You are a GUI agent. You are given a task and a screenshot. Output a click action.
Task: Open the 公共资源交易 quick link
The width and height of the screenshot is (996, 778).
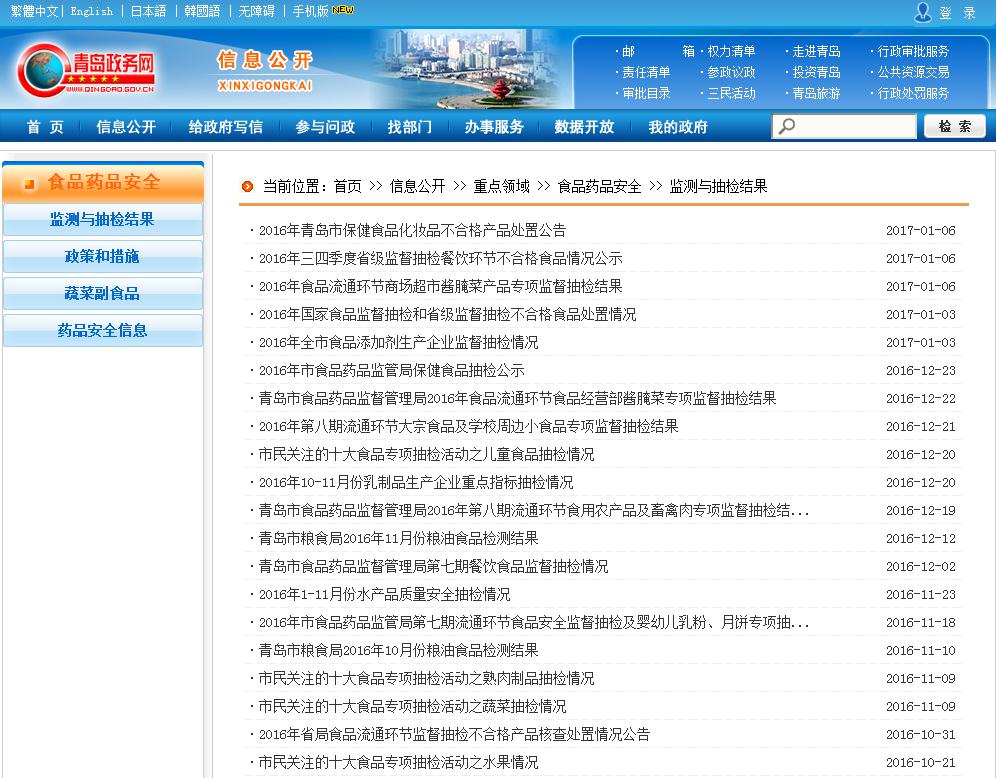[913, 72]
